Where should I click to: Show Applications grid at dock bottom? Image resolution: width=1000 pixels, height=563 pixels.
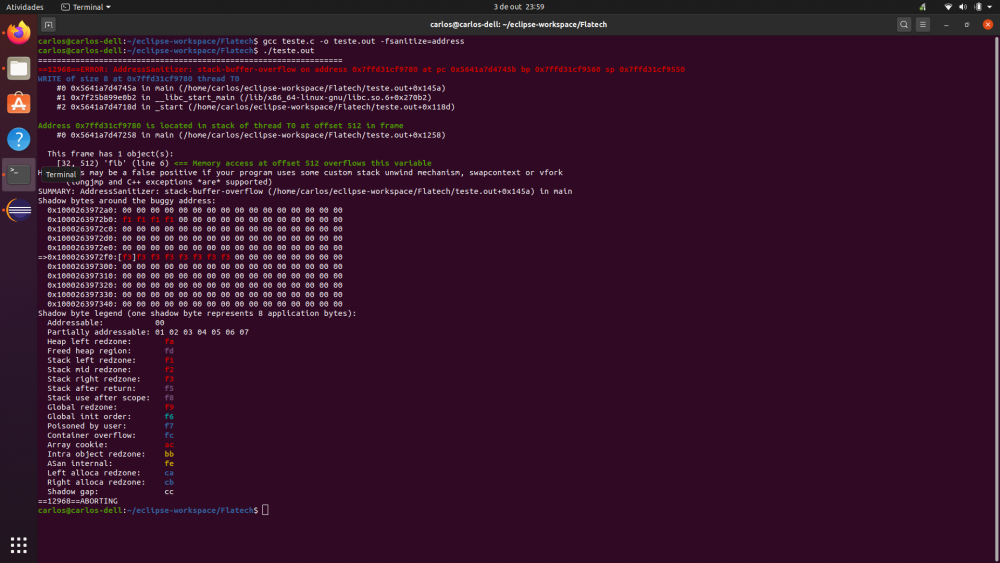18,544
